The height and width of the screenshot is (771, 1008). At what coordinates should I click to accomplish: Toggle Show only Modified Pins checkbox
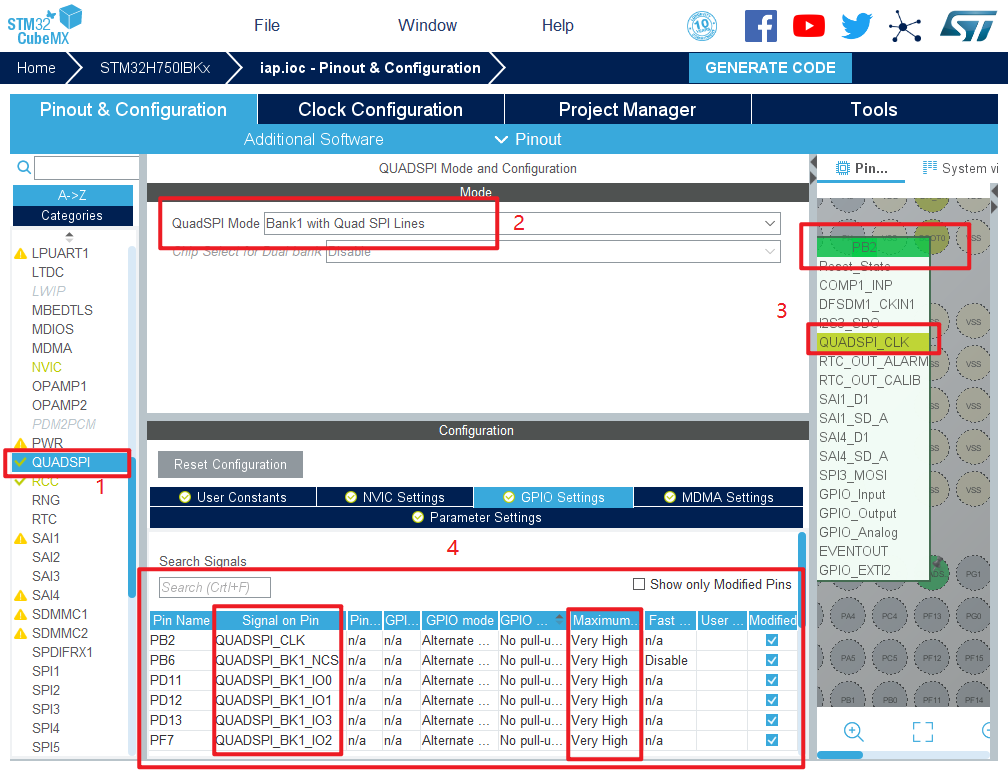[639, 585]
